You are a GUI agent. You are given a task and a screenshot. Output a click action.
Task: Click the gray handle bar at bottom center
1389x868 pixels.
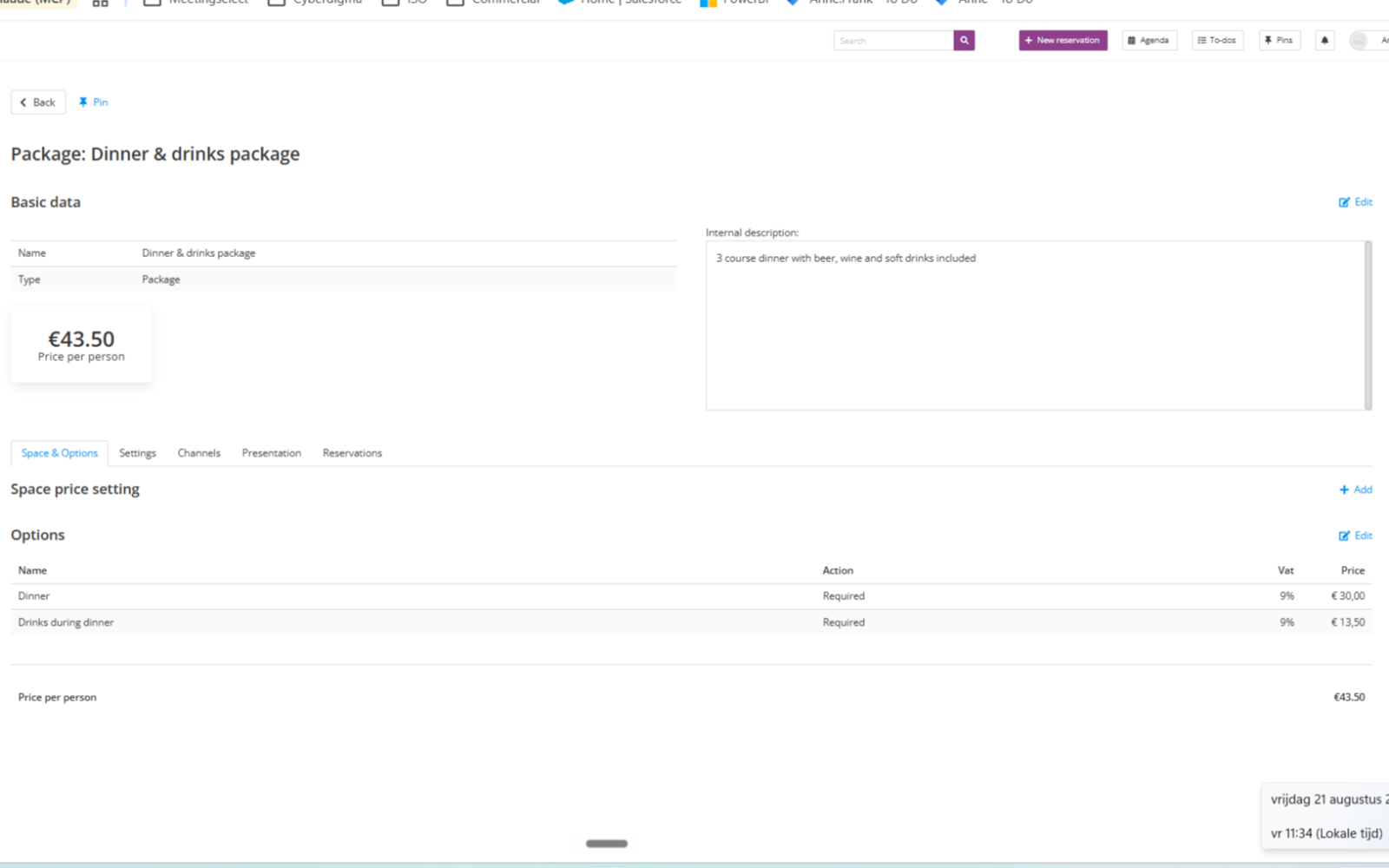click(x=607, y=844)
